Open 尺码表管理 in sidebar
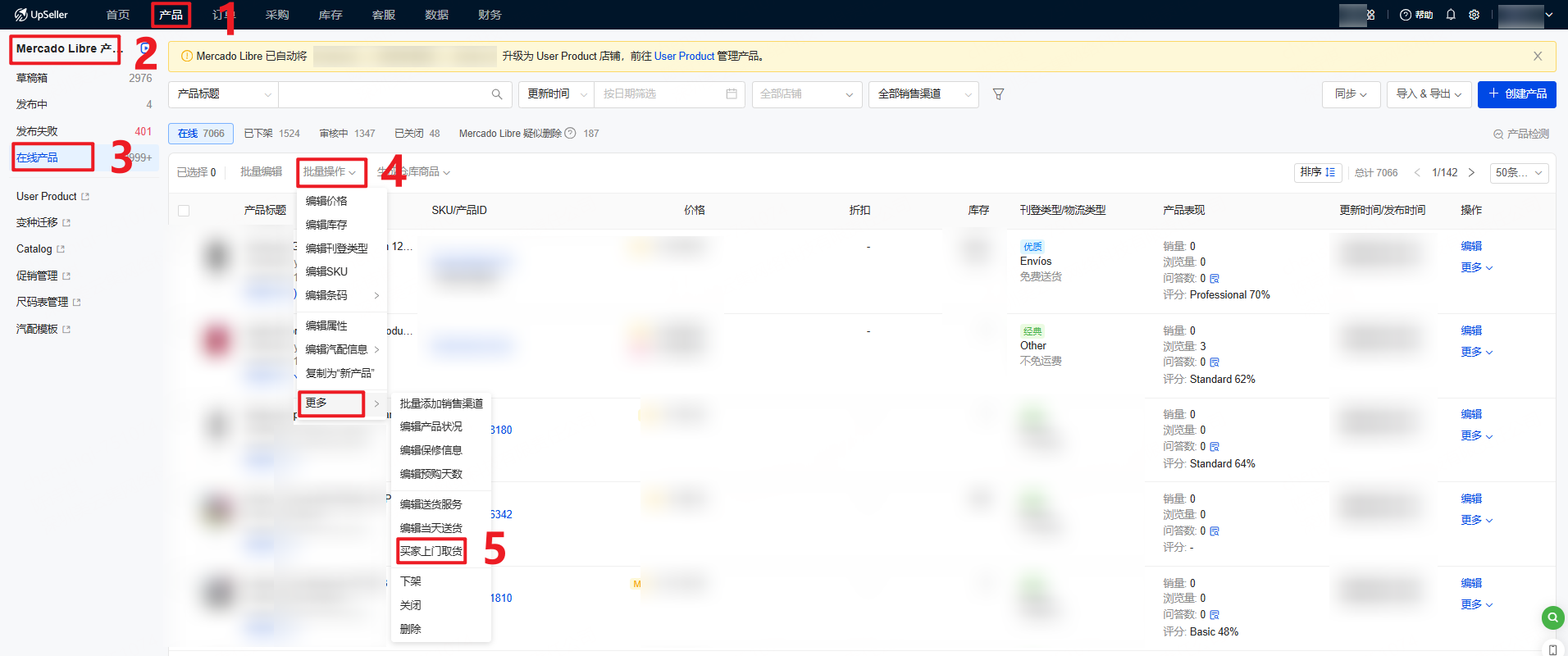The image size is (1568, 656). [x=48, y=302]
